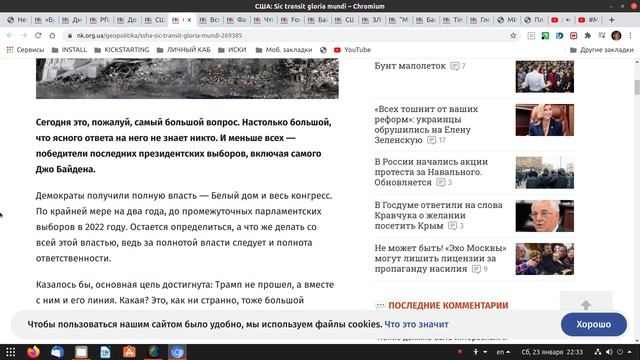This screenshot has height=360, width=640.
Task: Reload the page with the refresh icon
Action: pyautogui.click(x=38, y=36)
